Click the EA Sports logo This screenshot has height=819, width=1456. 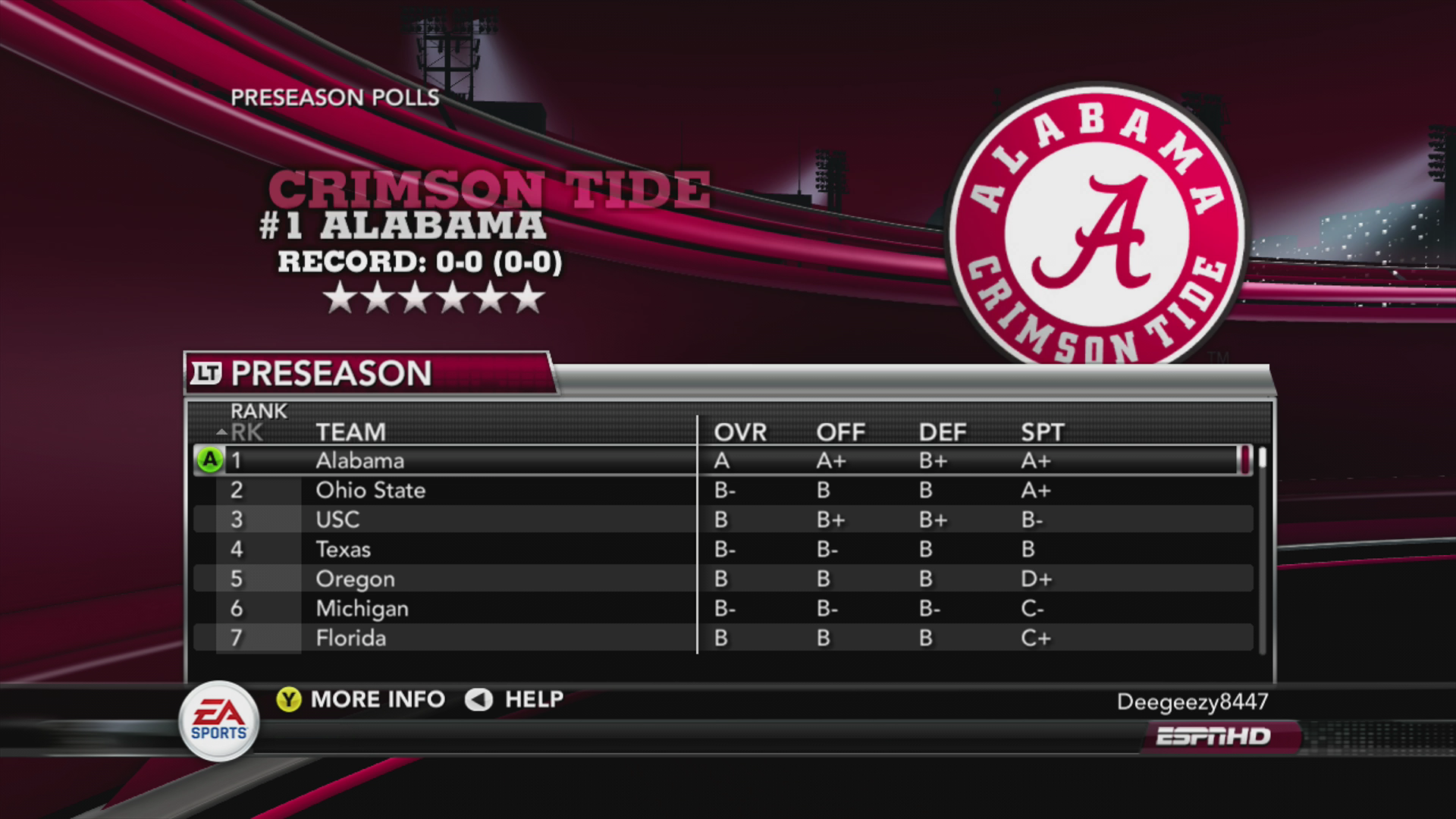[x=218, y=721]
